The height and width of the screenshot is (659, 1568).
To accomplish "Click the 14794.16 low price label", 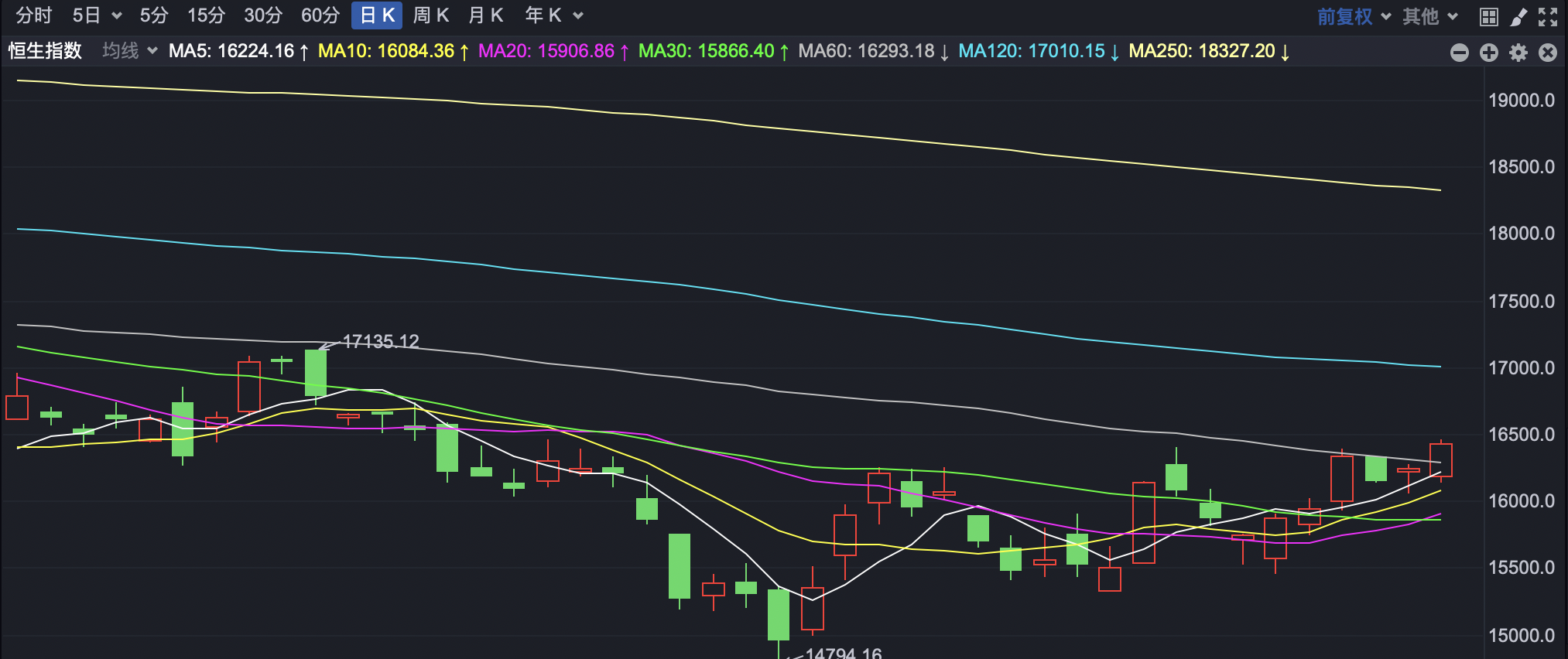I will pos(844,653).
